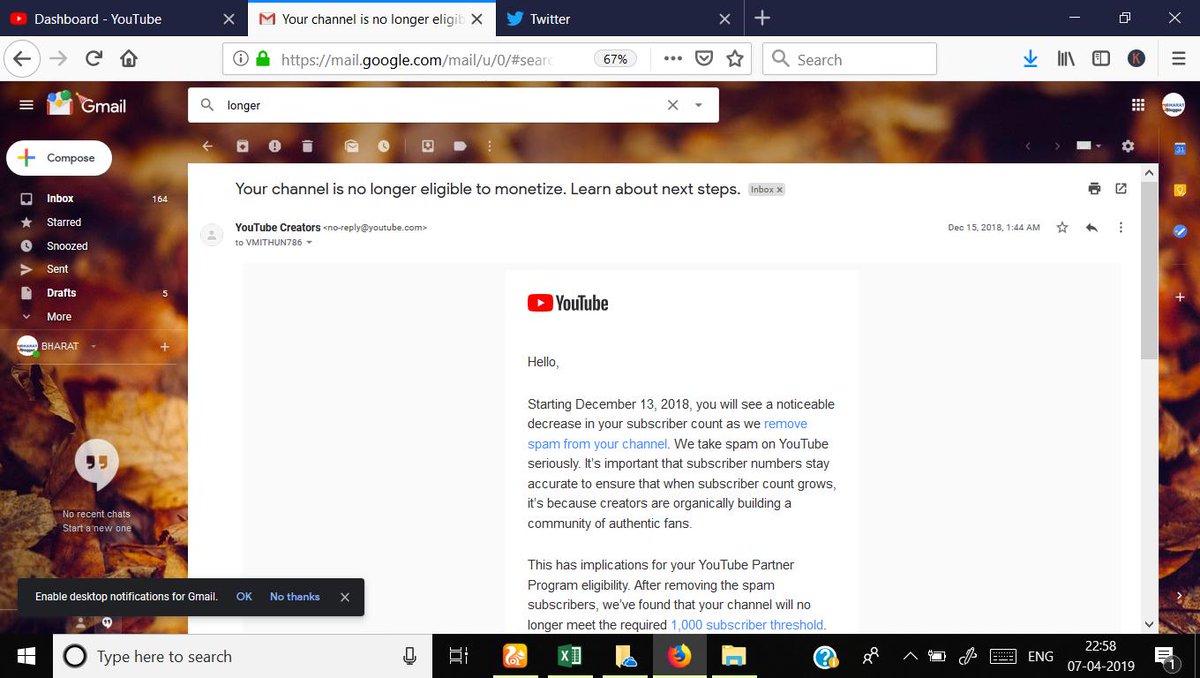Open the Inbox folder
Screen dimensions: 1200x678
click(x=60, y=199)
